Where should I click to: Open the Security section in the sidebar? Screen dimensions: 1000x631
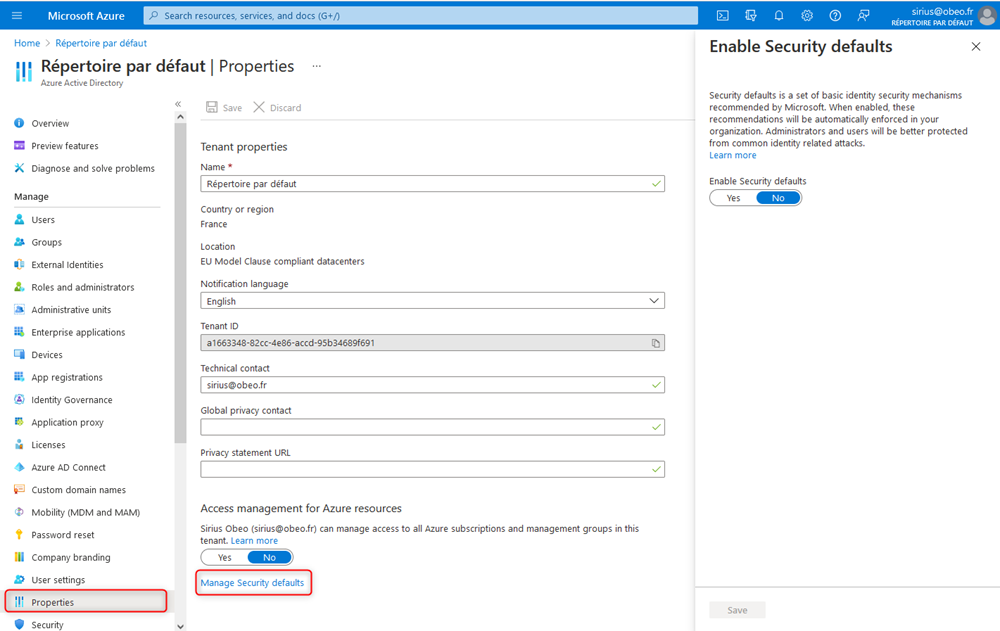point(49,623)
